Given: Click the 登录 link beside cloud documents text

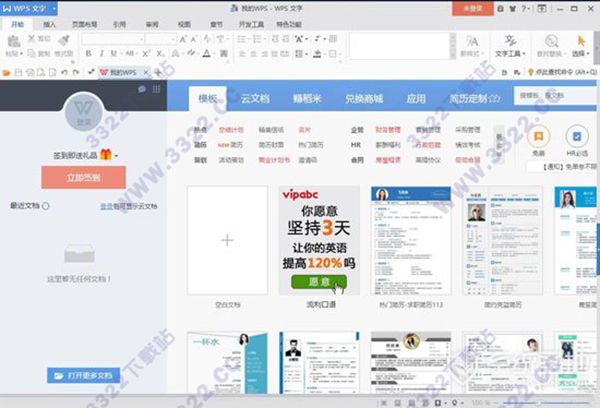Looking at the screenshot, I should tap(106, 206).
